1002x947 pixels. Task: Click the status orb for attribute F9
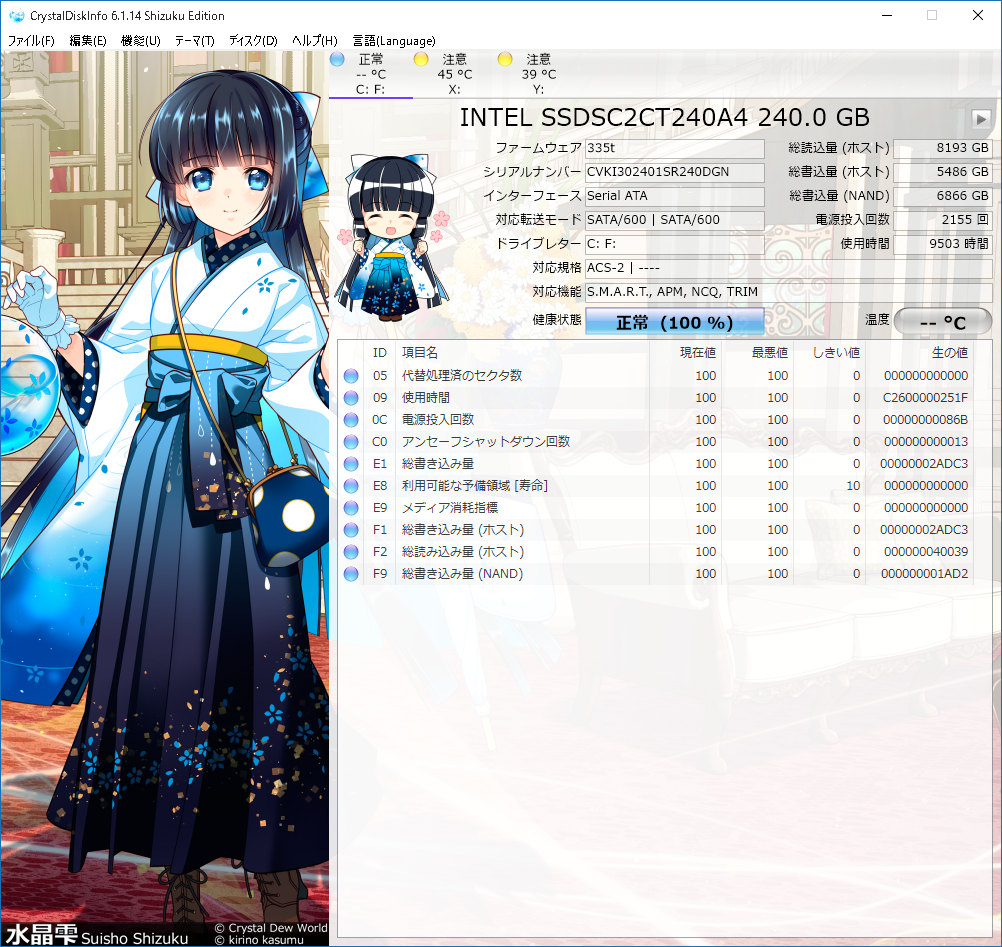click(x=351, y=574)
